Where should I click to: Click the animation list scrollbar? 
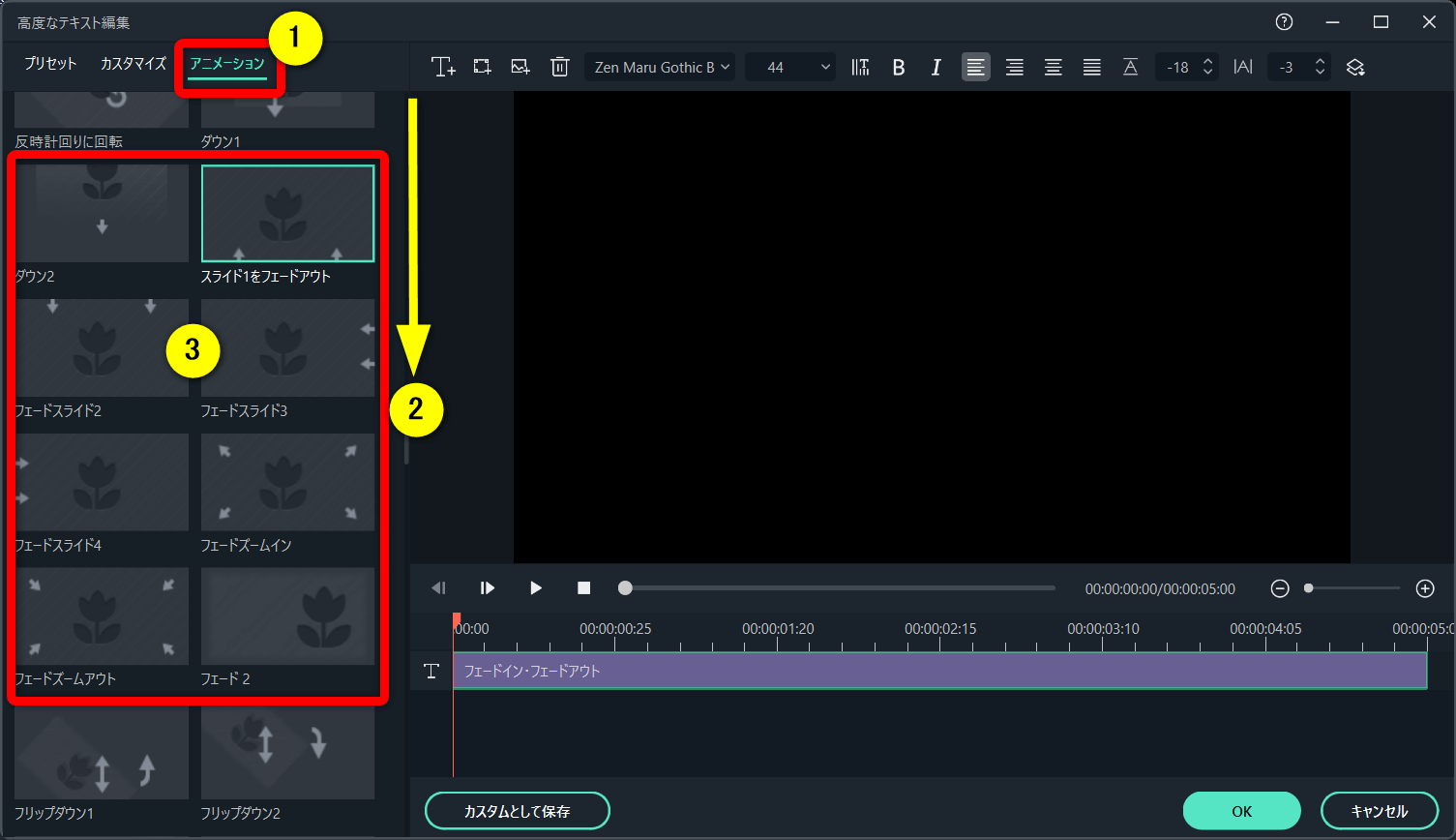[x=406, y=451]
